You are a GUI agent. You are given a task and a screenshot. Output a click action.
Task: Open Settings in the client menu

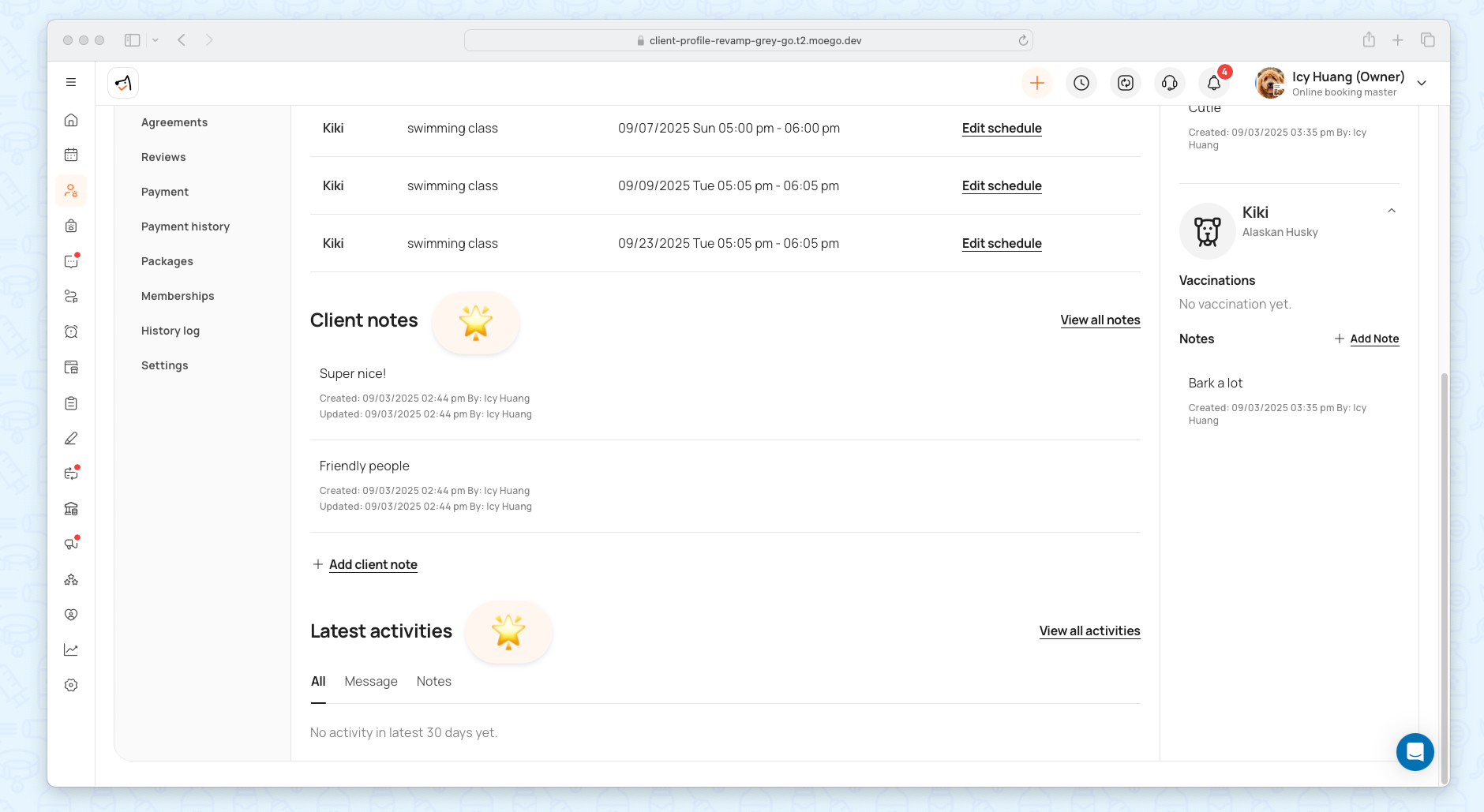(x=165, y=365)
